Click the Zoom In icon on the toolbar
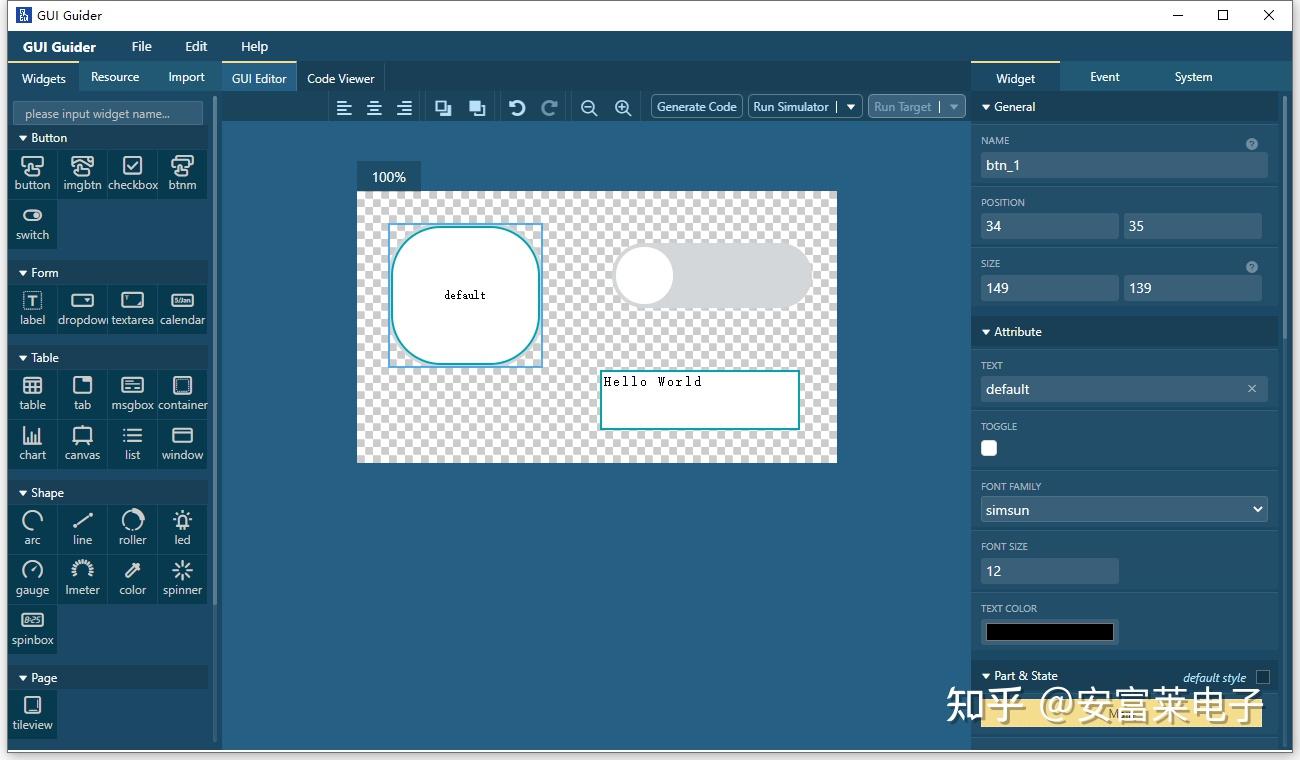1300x760 pixels. [623, 107]
